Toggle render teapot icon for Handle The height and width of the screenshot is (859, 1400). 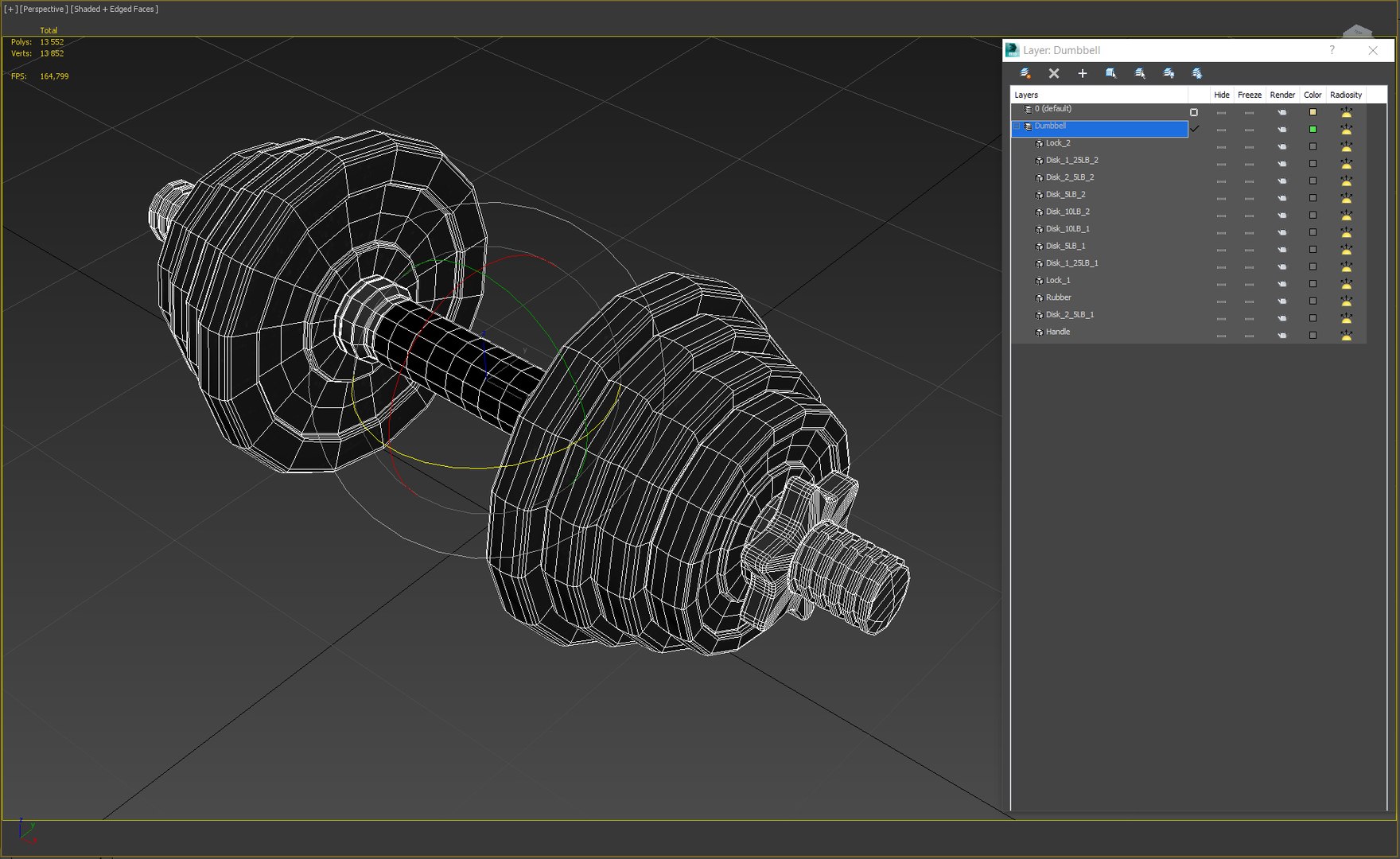click(x=1281, y=336)
